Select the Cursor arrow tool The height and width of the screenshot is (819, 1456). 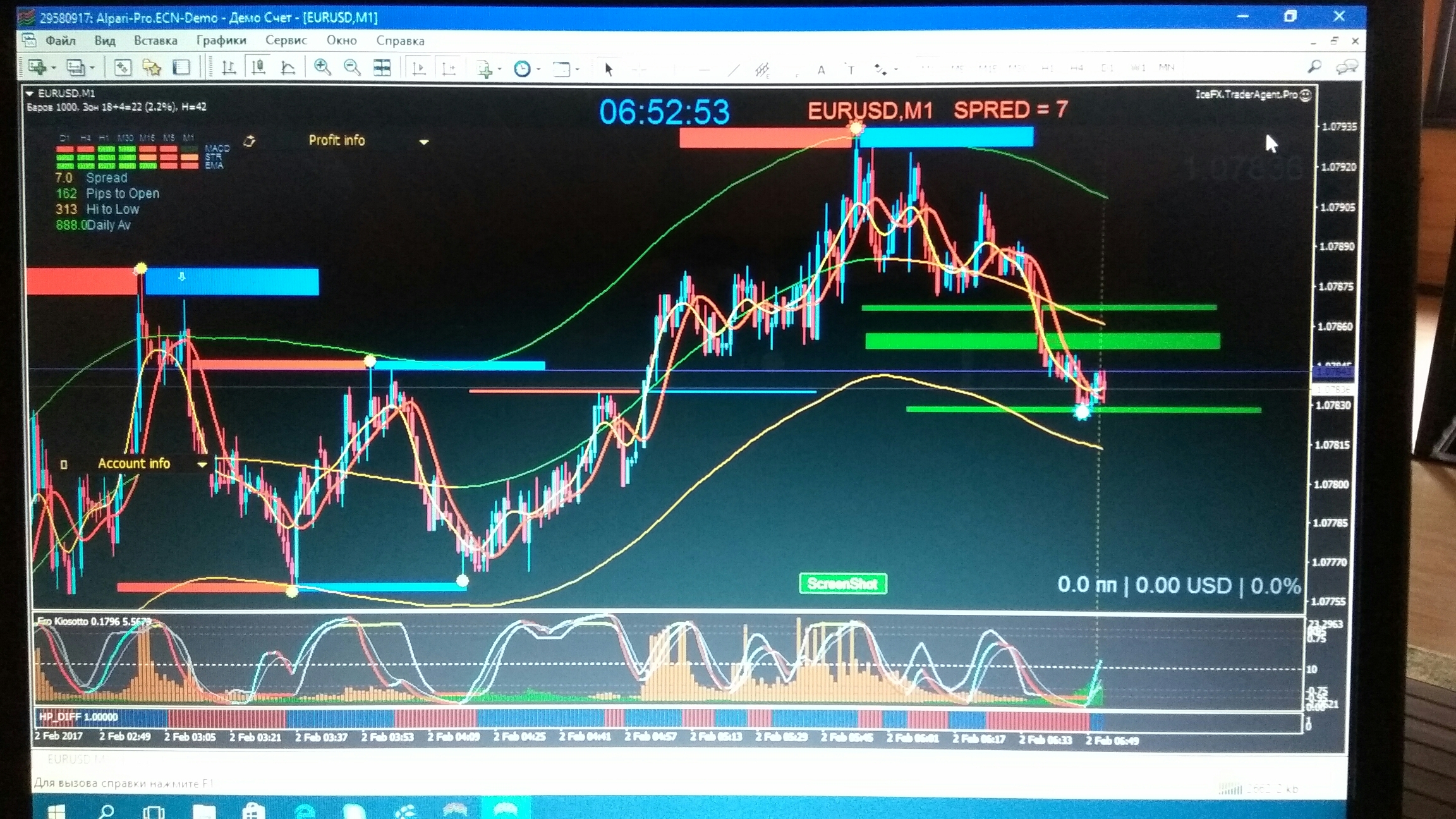coord(609,68)
